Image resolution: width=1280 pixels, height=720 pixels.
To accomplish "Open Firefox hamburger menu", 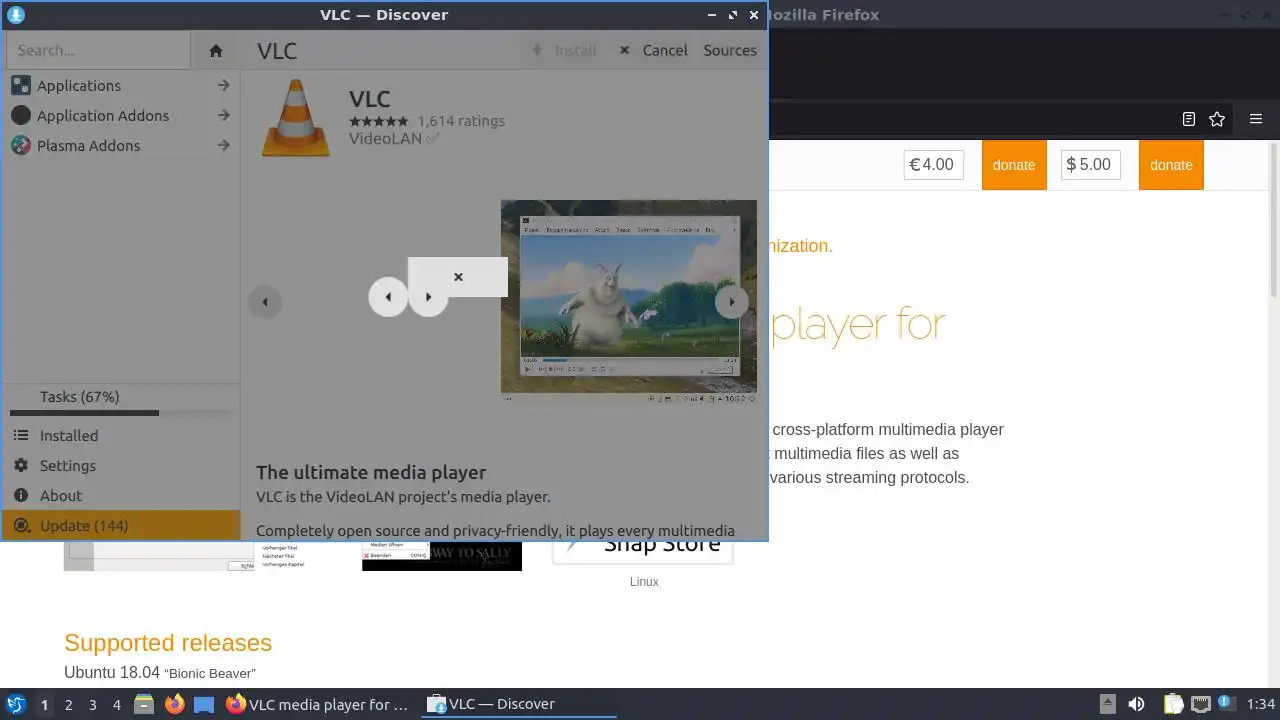I will click(1256, 119).
